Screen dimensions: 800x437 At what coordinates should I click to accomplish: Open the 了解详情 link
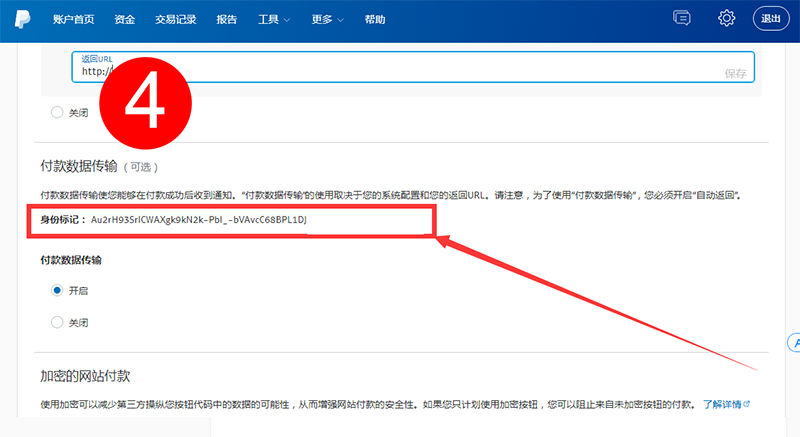[x=721, y=404]
